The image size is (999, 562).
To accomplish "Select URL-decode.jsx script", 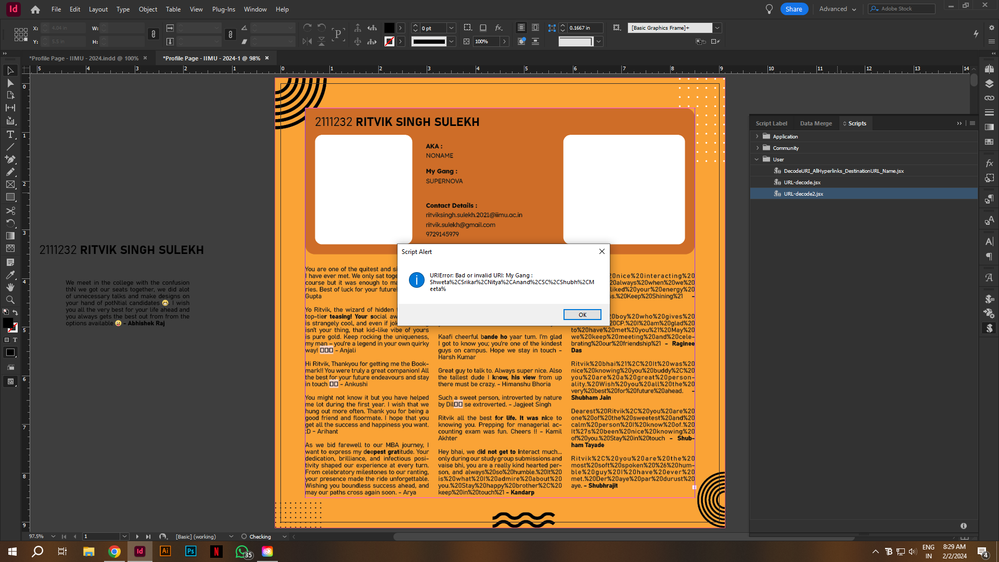I will (801, 182).
